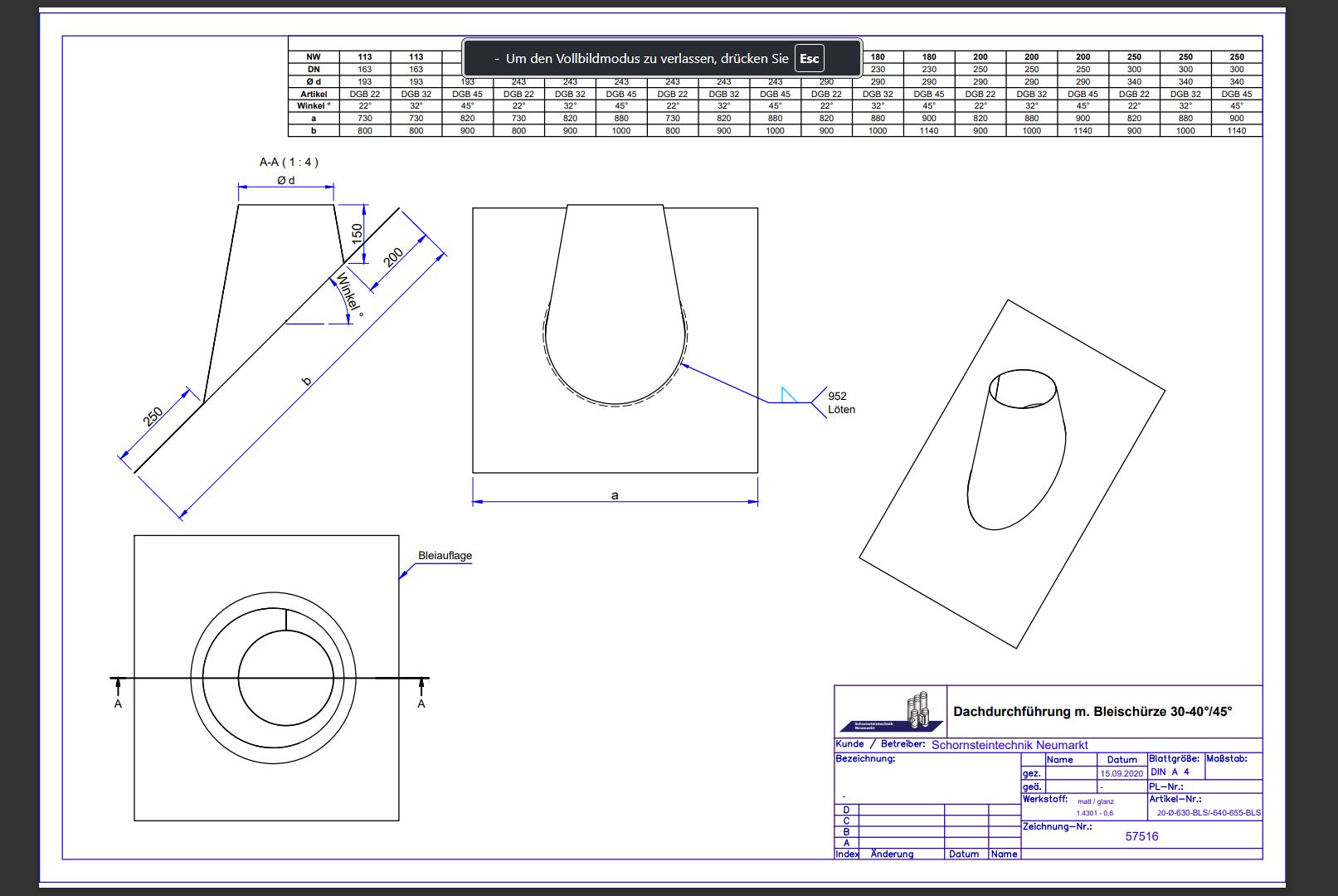Click the article number 20-Ø-630-BLS text
1338x896 pixels.
tap(1208, 813)
